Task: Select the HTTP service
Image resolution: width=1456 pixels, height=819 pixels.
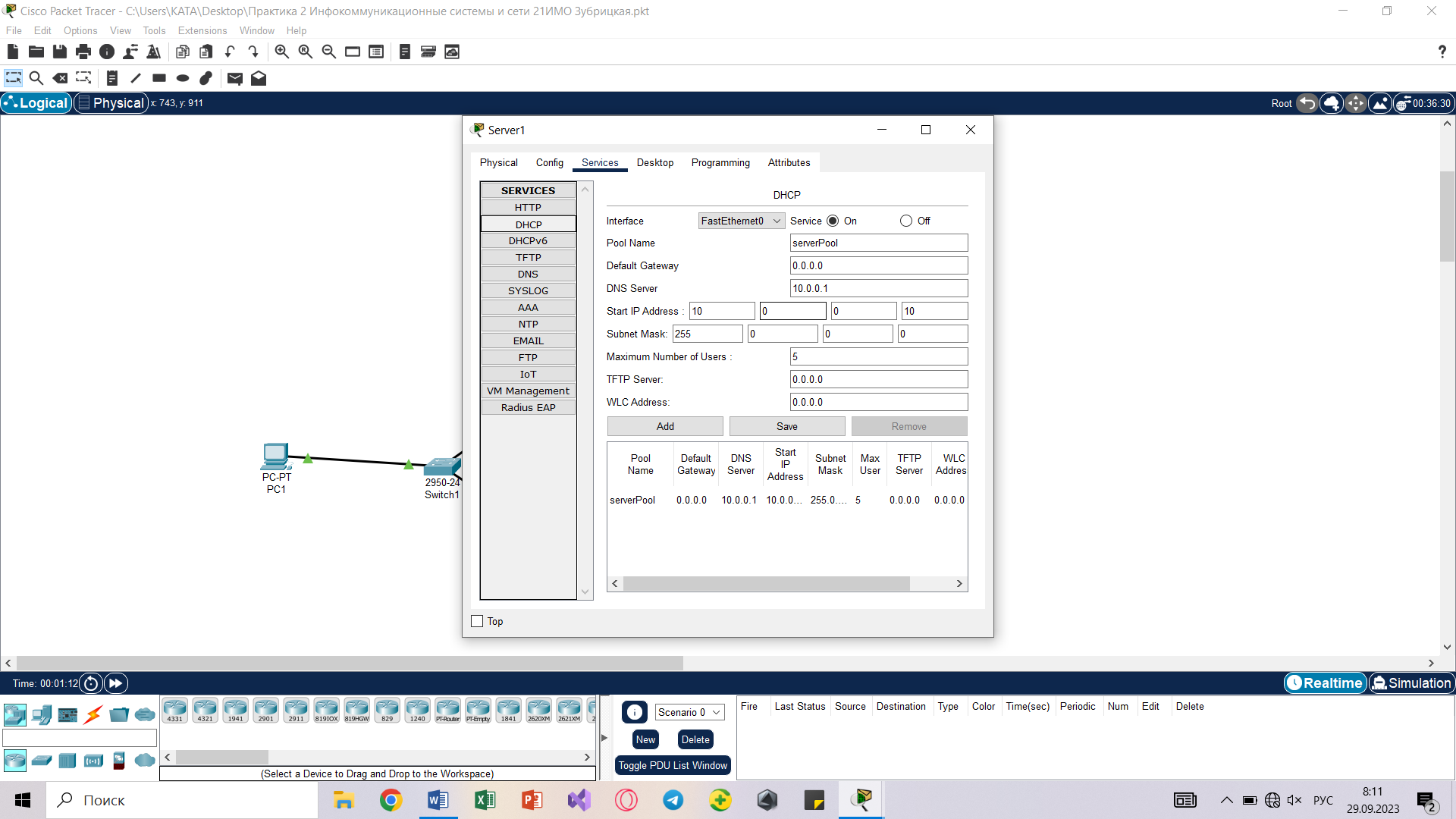Action: [528, 207]
